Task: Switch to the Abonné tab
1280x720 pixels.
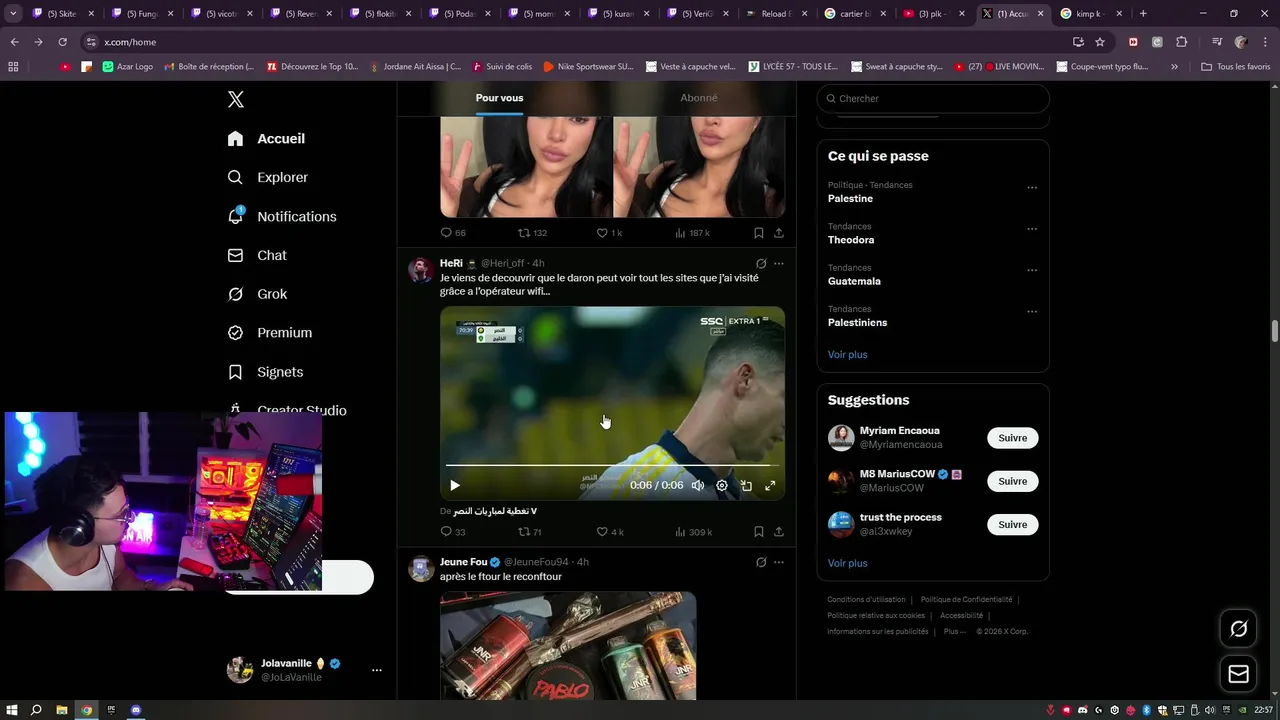Action: click(698, 98)
